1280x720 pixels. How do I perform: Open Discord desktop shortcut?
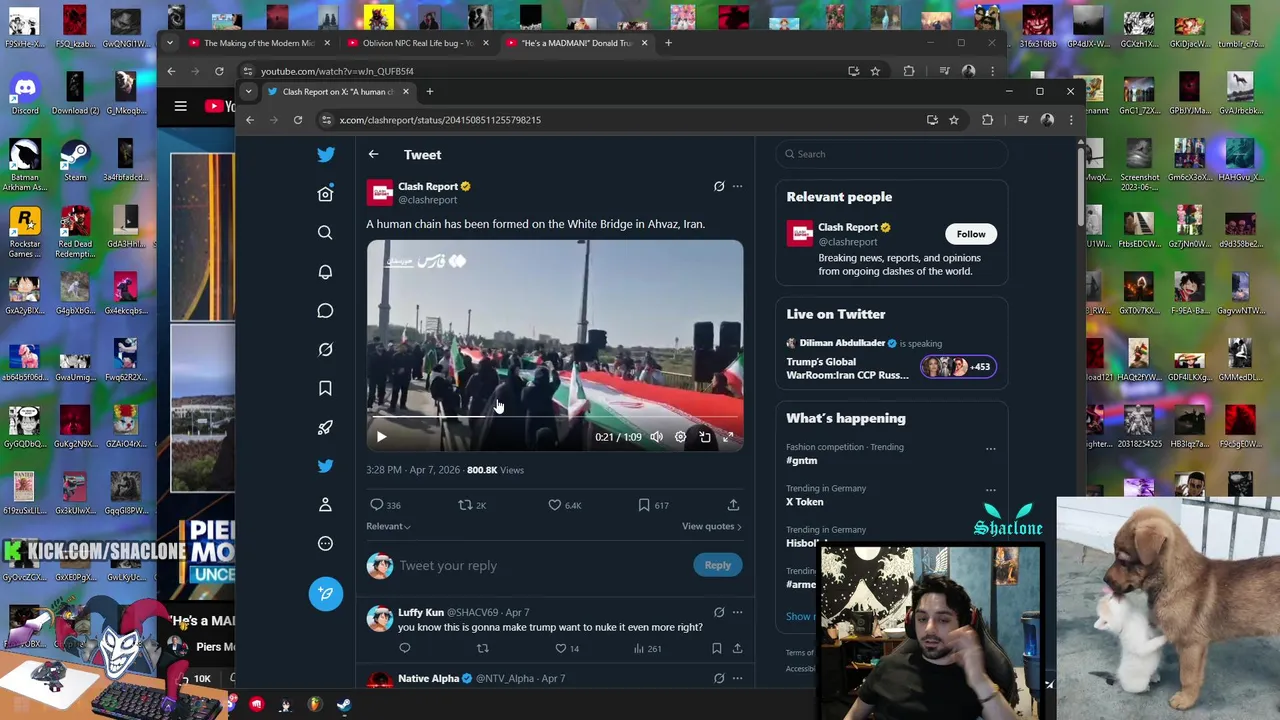click(25, 93)
